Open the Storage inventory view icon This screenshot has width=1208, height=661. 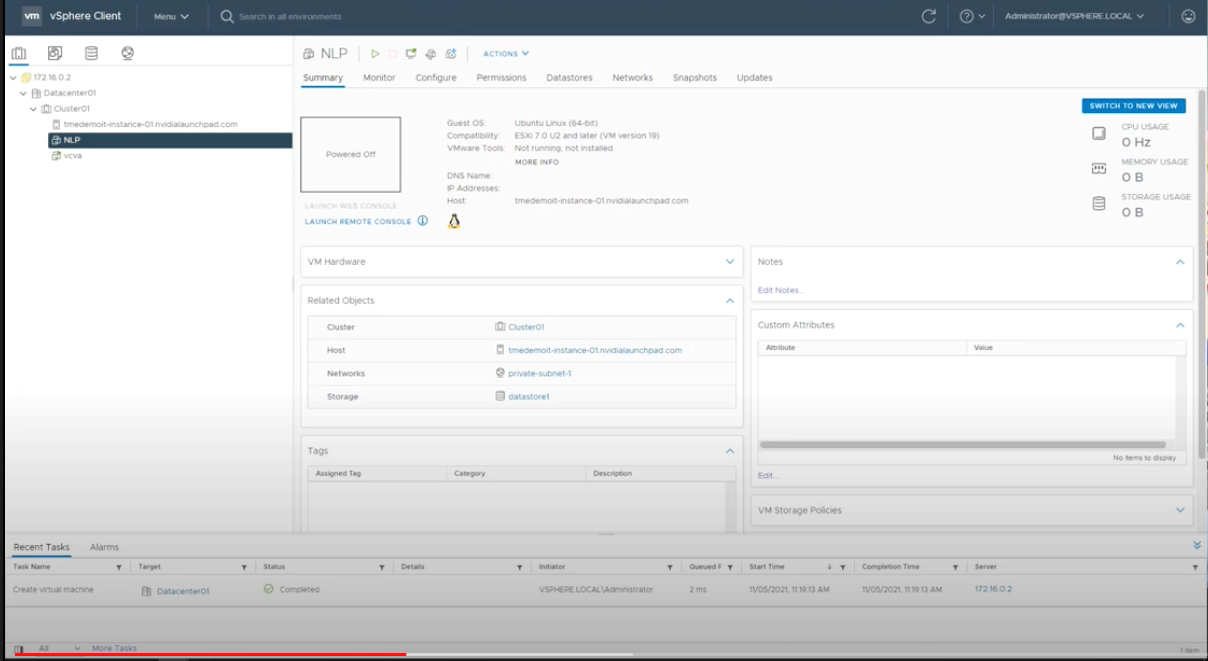(91, 53)
